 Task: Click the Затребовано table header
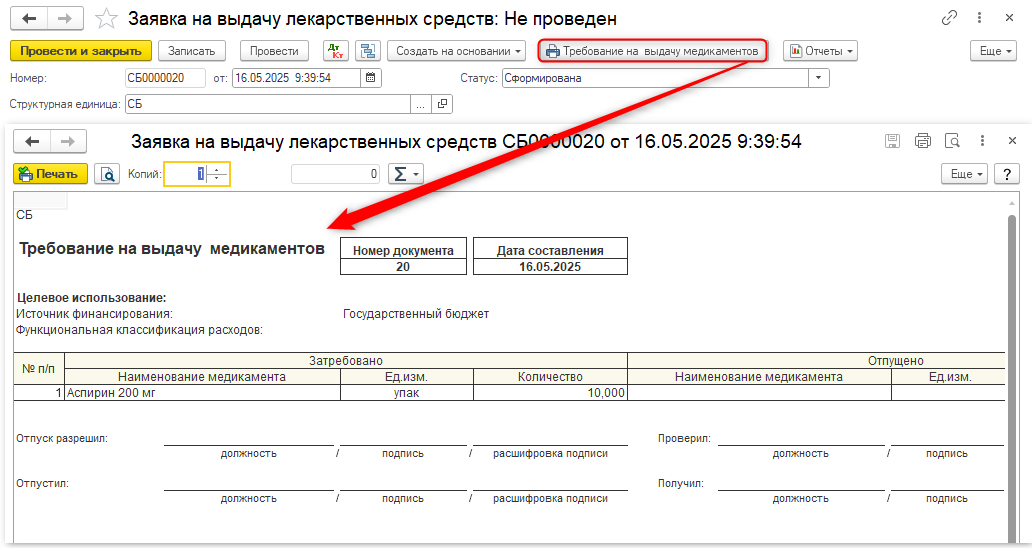(346, 361)
